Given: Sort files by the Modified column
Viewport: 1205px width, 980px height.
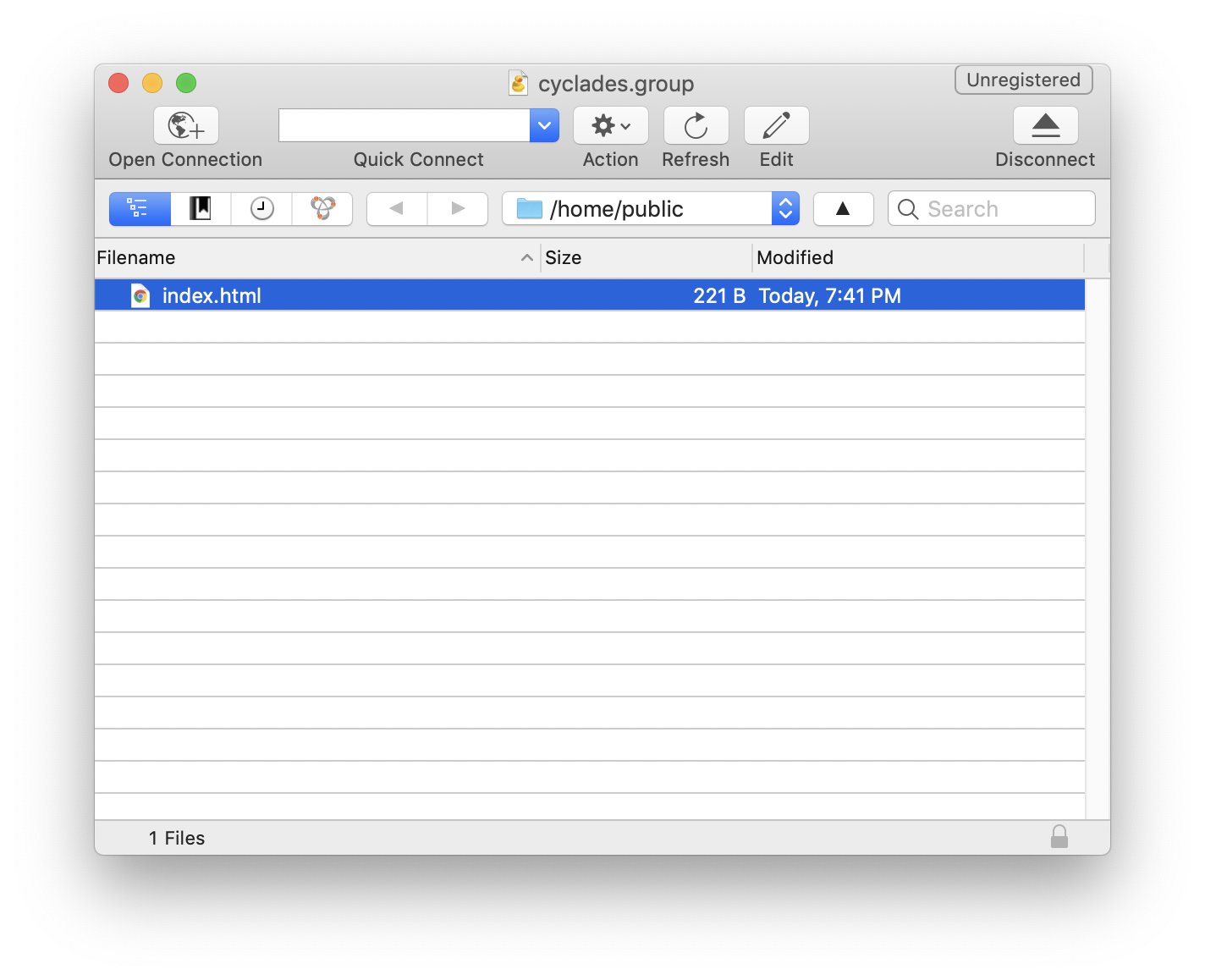Looking at the screenshot, I should [914, 258].
